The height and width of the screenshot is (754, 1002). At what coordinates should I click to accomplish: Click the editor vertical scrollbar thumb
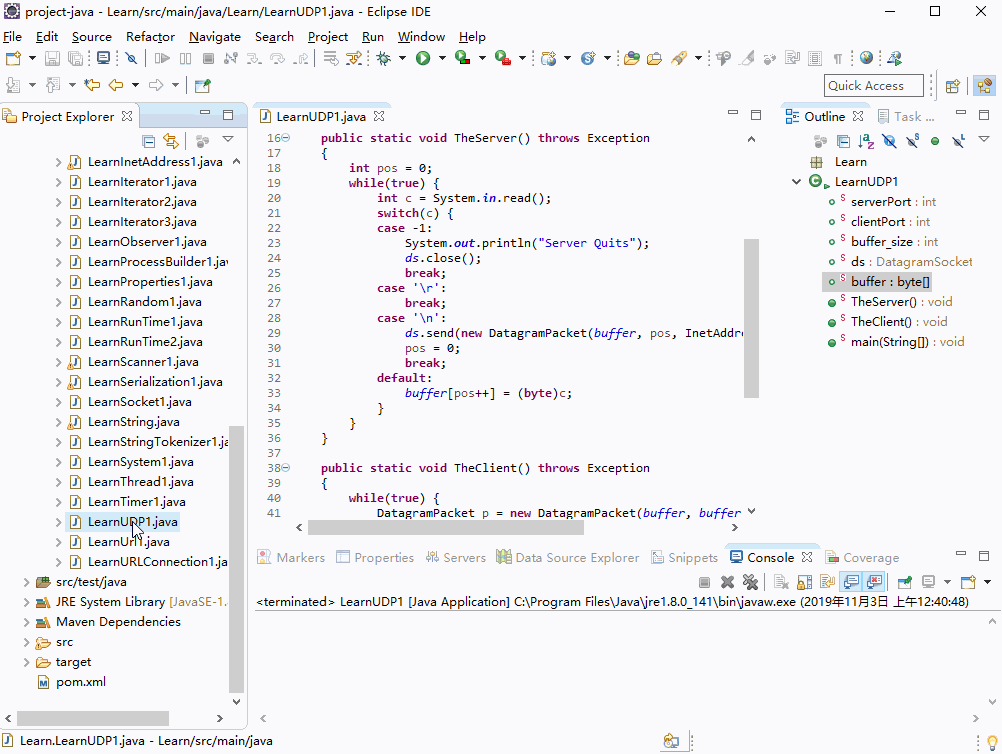752,318
